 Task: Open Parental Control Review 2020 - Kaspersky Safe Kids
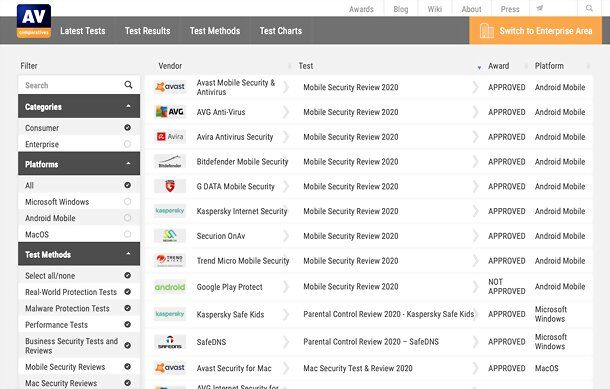(389, 314)
